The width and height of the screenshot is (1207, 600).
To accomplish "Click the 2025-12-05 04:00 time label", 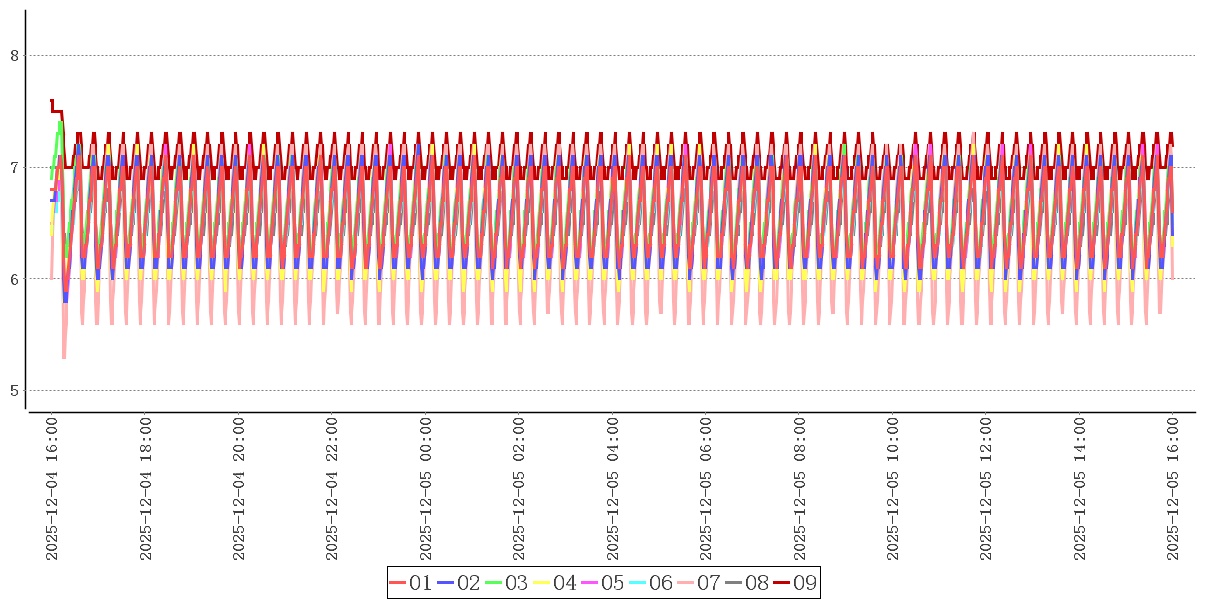I will (x=613, y=489).
